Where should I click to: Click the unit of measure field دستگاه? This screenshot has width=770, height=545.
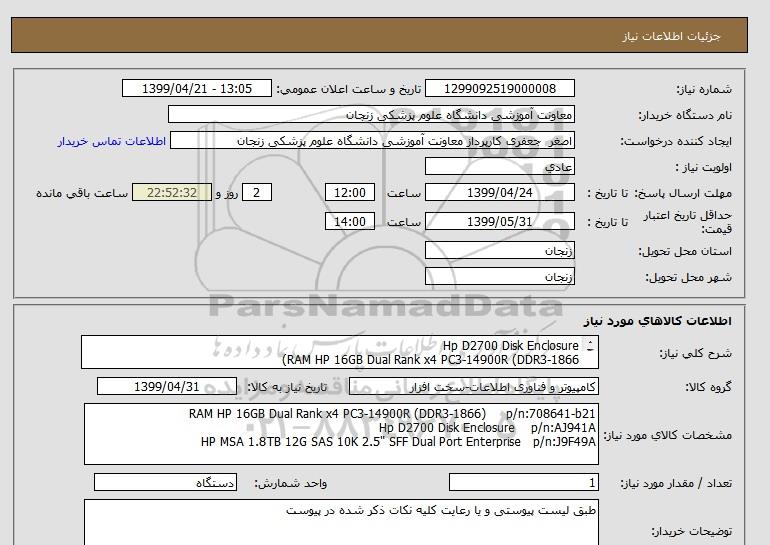coord(165,482)
